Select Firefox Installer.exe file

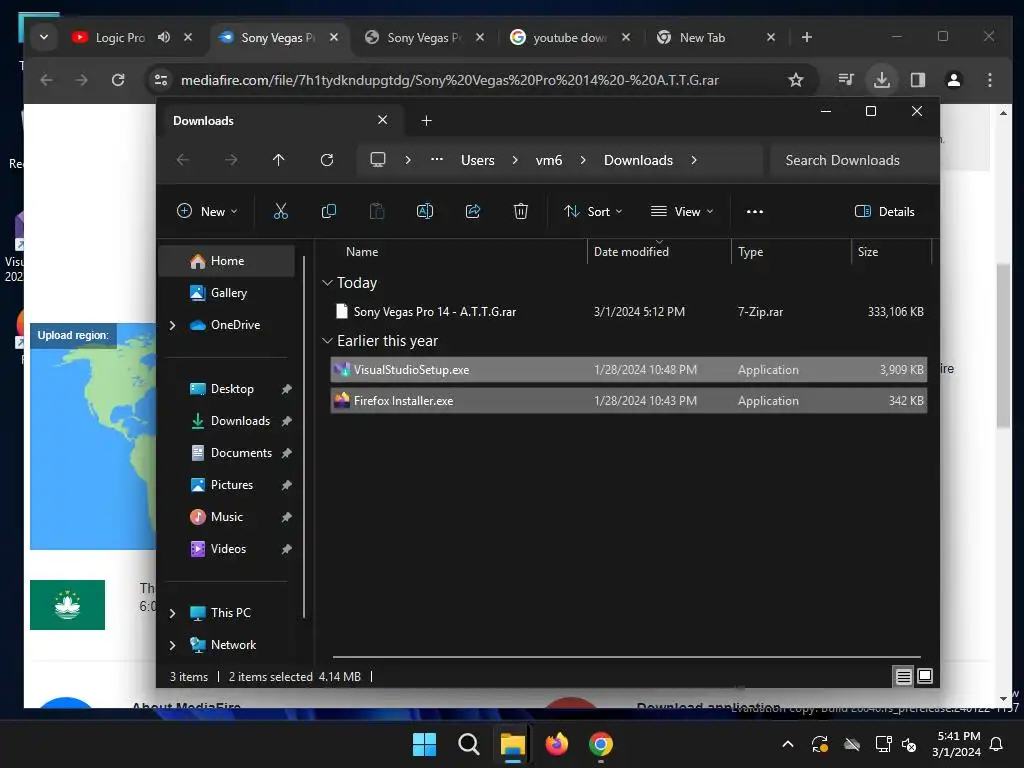[x=629, y=401]
